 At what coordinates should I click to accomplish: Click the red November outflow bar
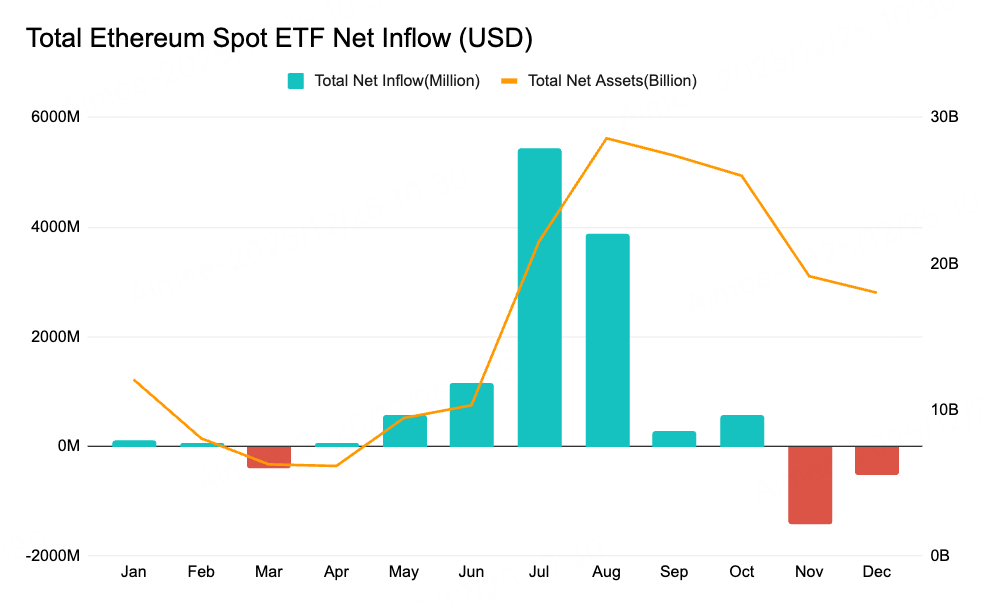810,485
